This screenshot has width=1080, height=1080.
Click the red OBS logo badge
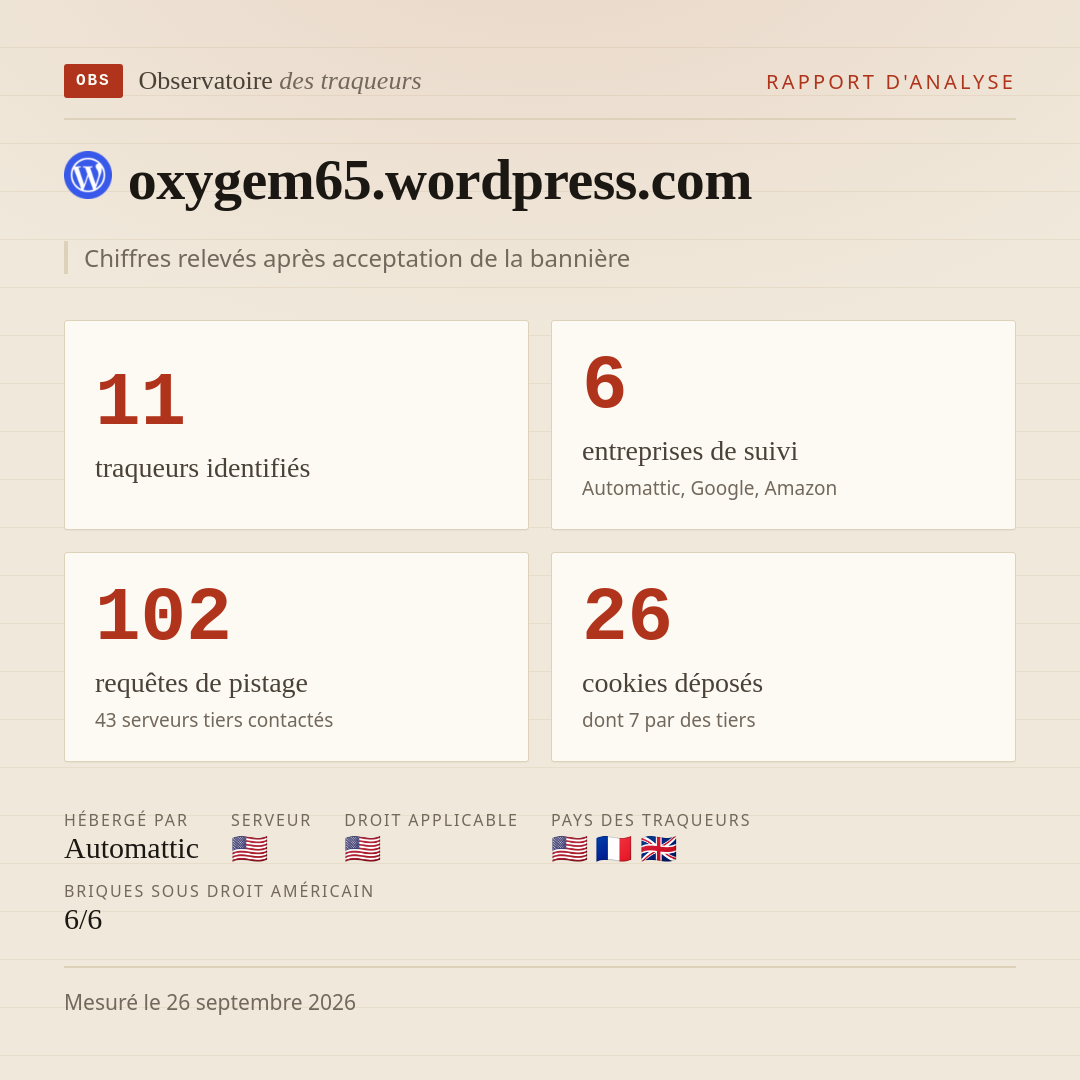[x=94, y=81]
